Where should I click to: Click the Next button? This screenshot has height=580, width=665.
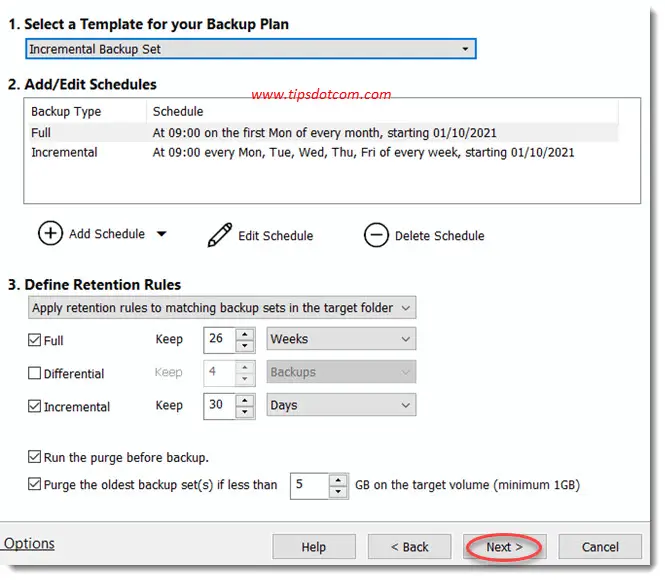tap(504, 547)
